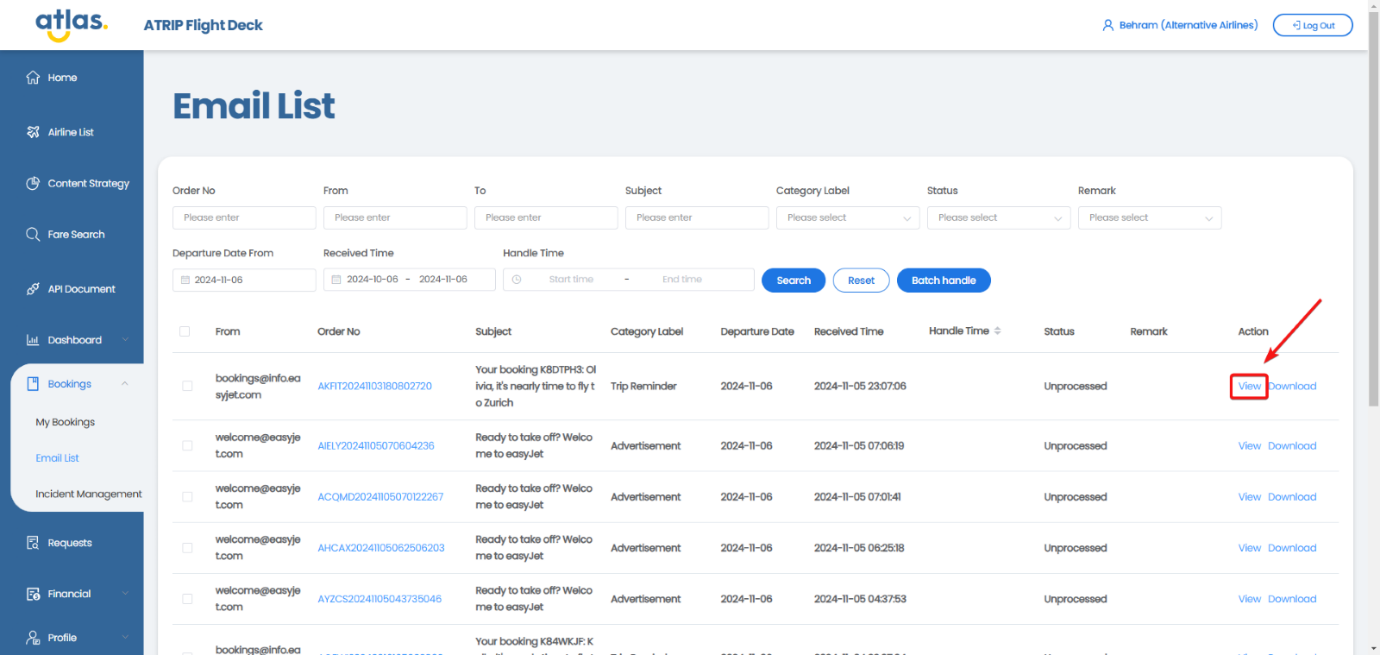Expand the Dashboard menu section

point(76,340)
